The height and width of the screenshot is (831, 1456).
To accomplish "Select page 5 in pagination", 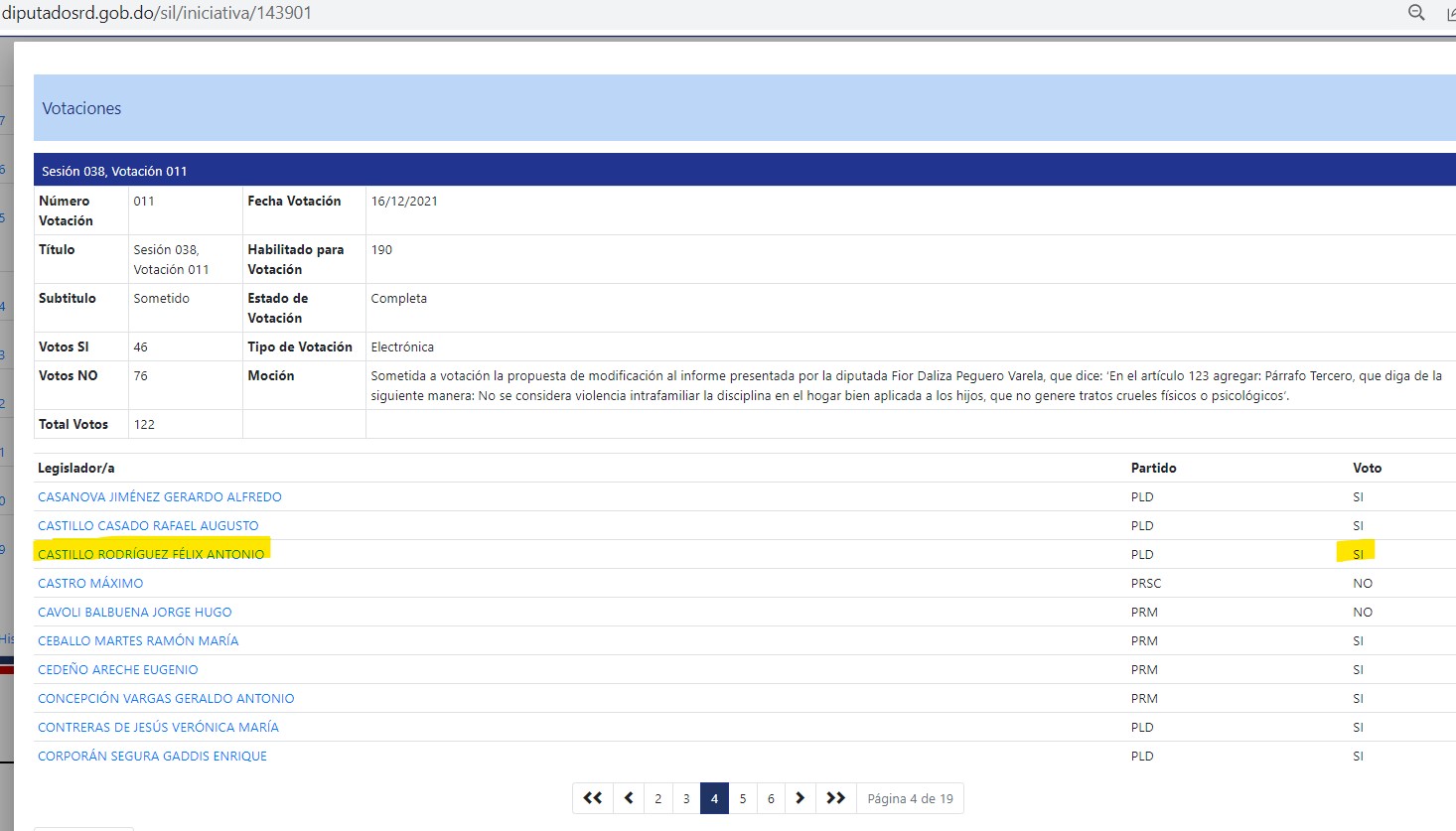I will tap(743, 798).
